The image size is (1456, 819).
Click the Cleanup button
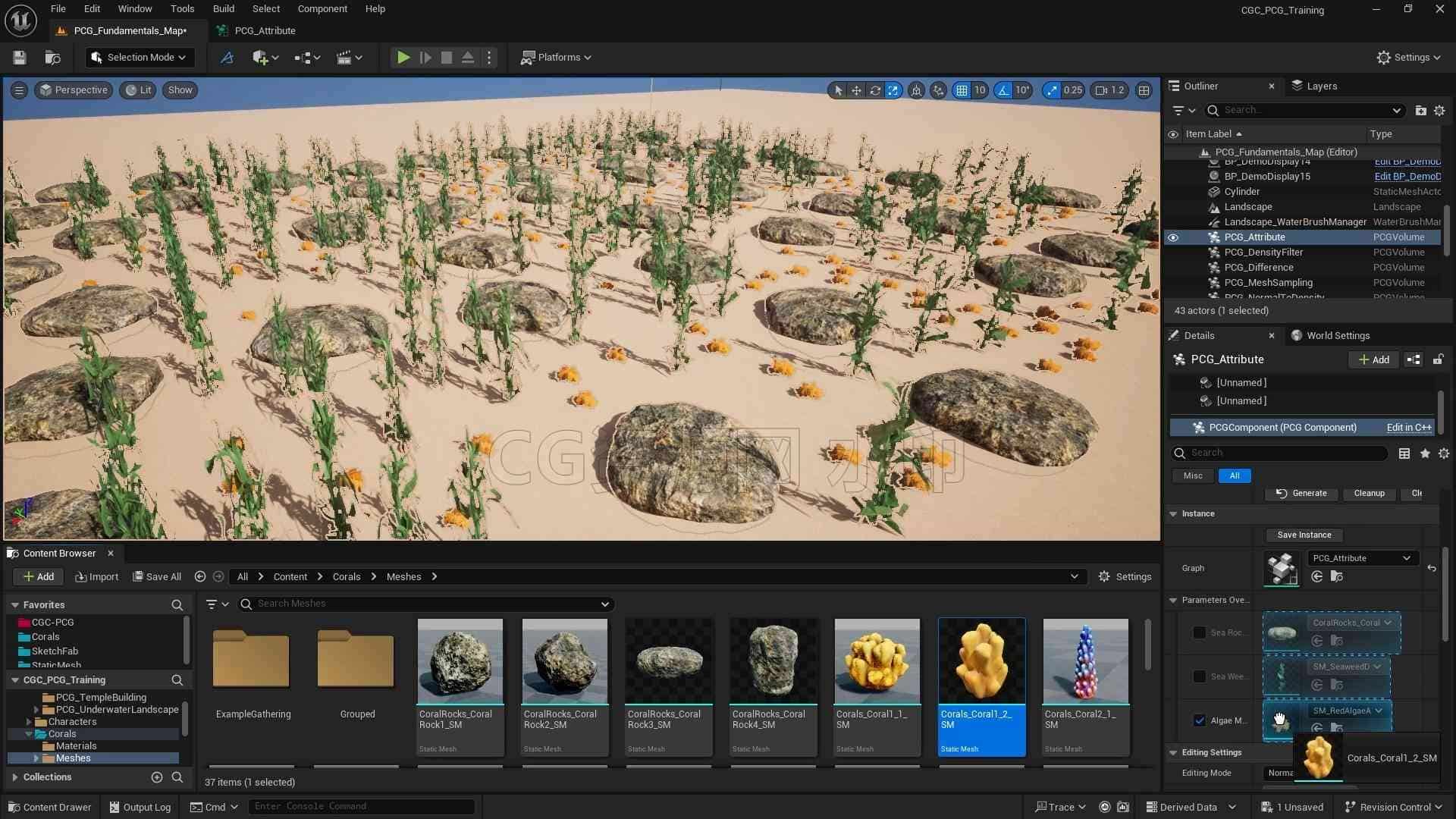tap(1369, 494)
